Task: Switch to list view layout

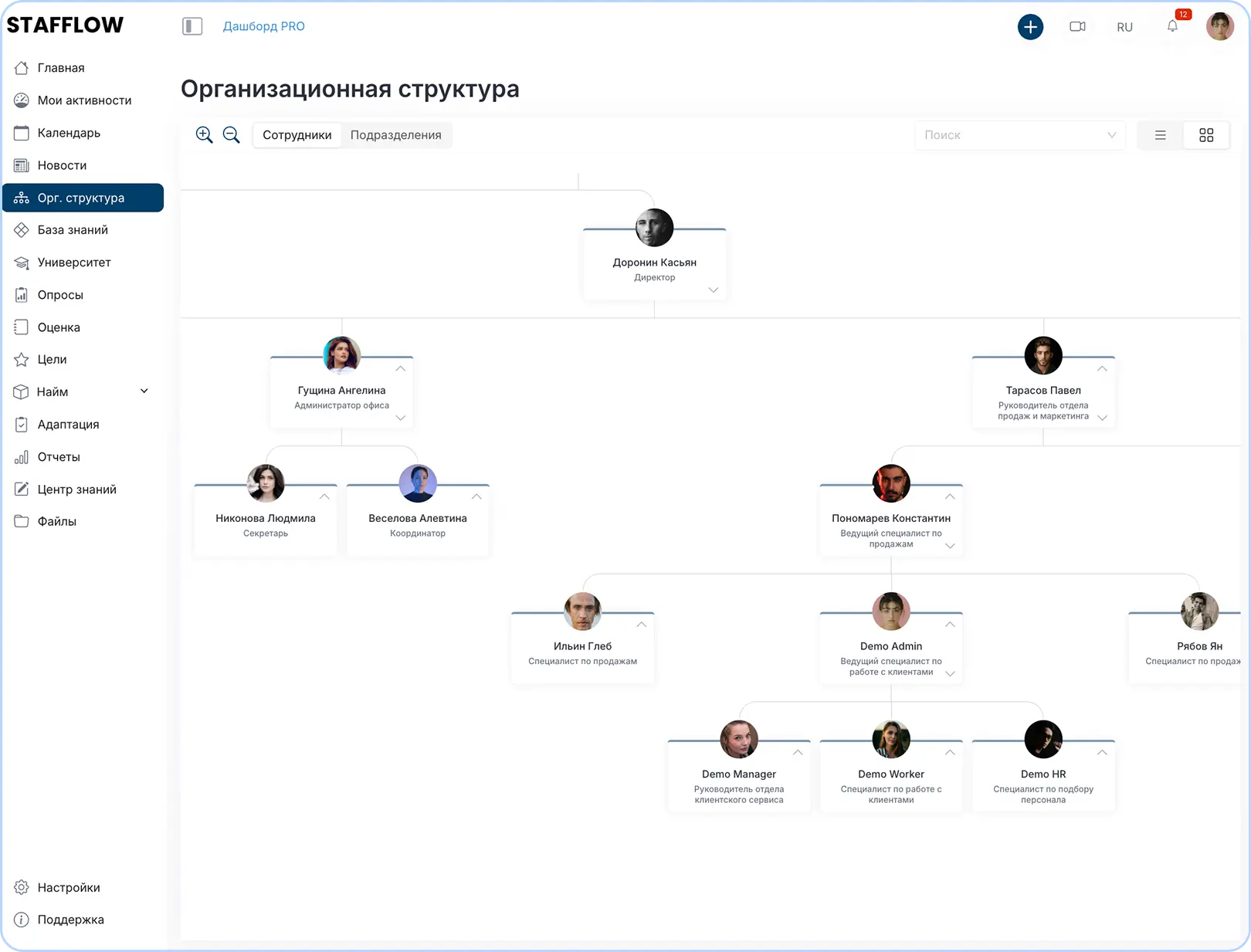Action: coord(1160,135)
